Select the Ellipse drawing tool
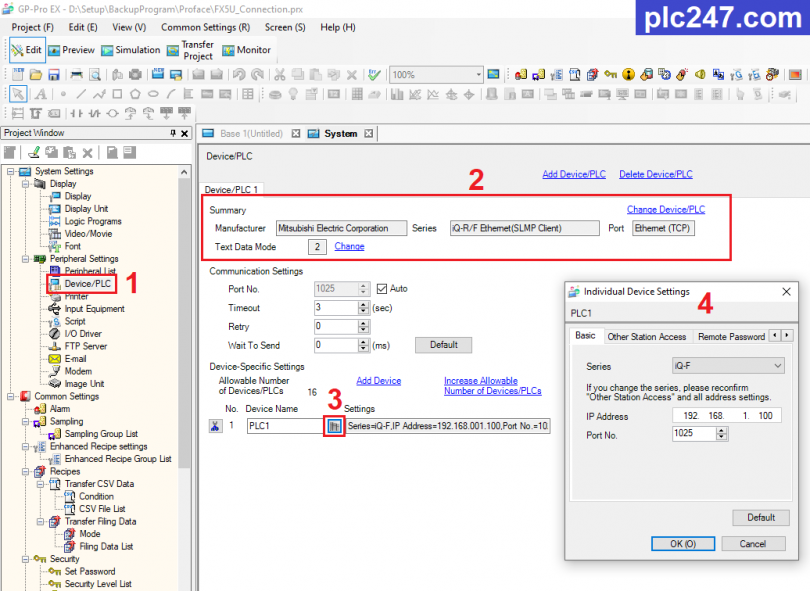This screenshot has width=810, height=591. [153, 94]
